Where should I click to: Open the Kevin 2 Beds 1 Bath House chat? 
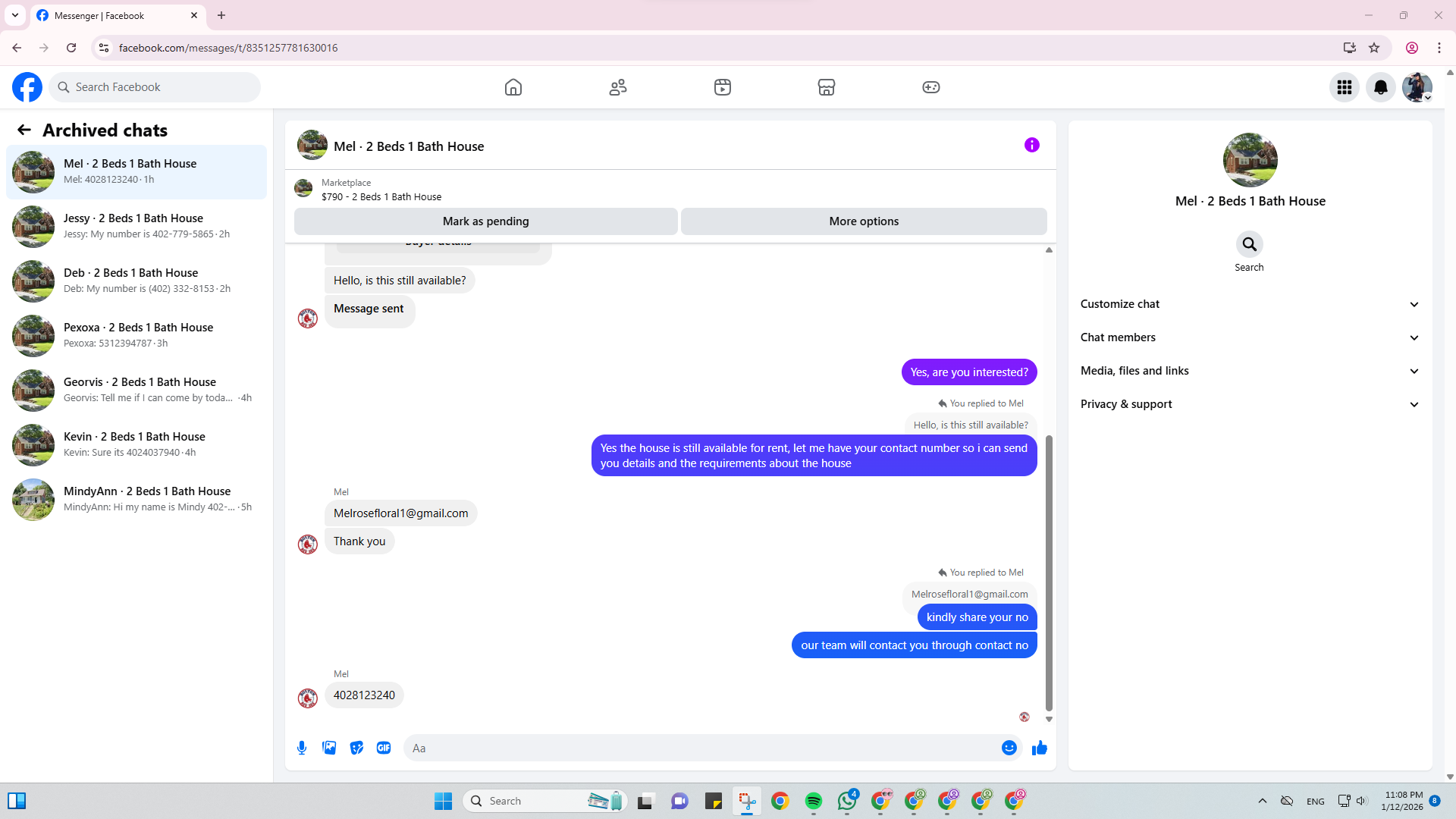pyautogui.click(x=136, y=444)
